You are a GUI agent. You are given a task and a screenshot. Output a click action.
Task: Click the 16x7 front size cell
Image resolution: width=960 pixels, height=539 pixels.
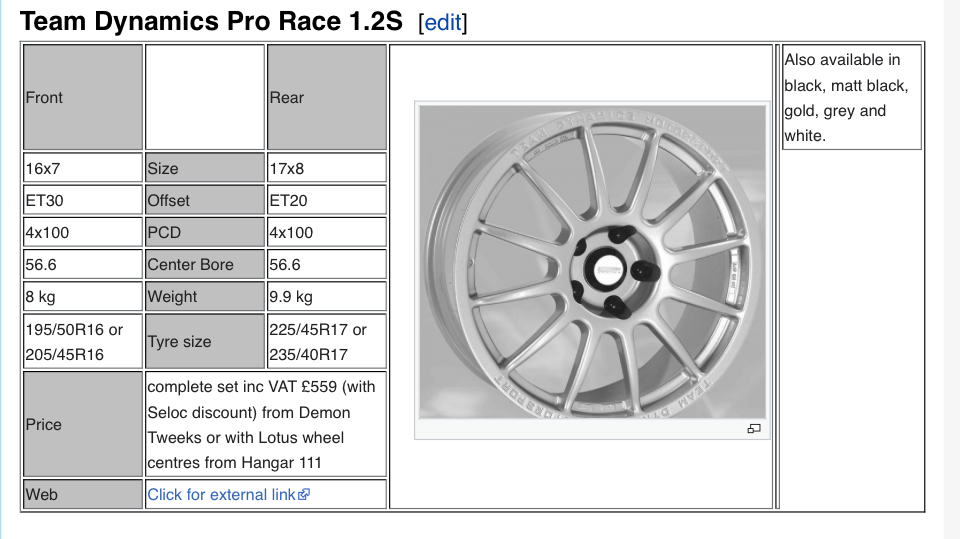tap(83, 168)
